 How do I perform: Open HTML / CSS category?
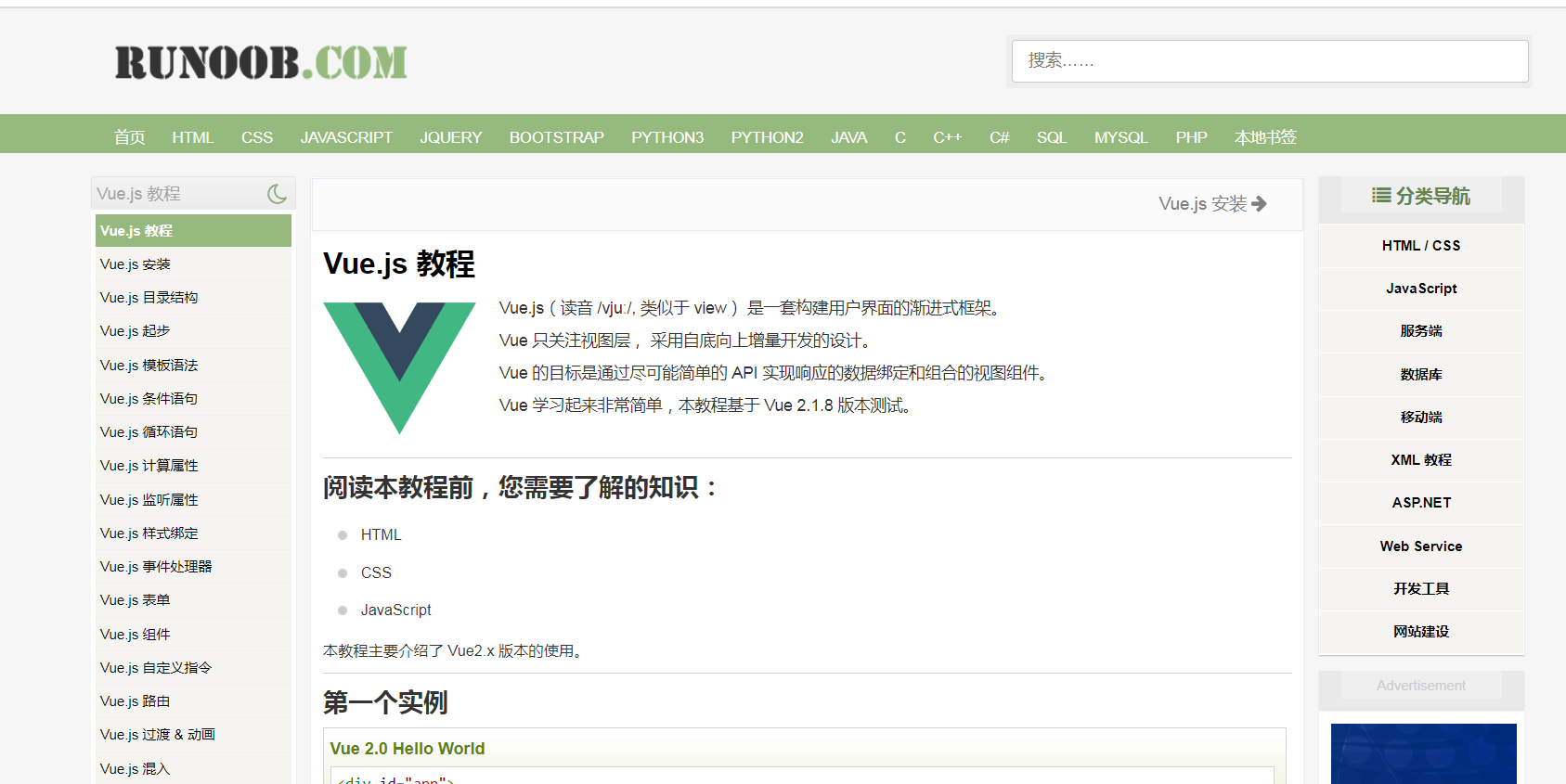pos(1421,246)
